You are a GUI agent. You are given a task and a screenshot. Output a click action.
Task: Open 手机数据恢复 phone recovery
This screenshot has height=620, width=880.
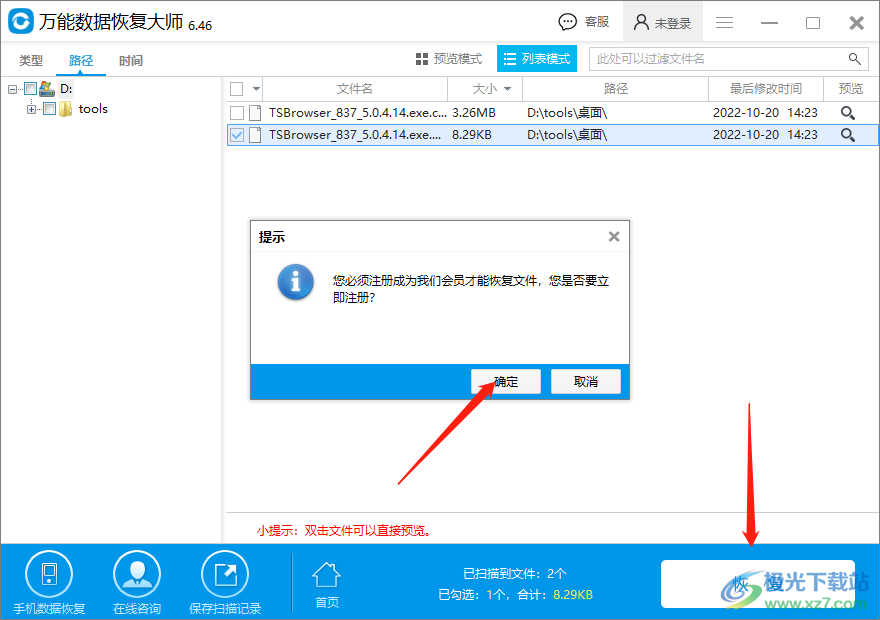(x=49, y=583)
